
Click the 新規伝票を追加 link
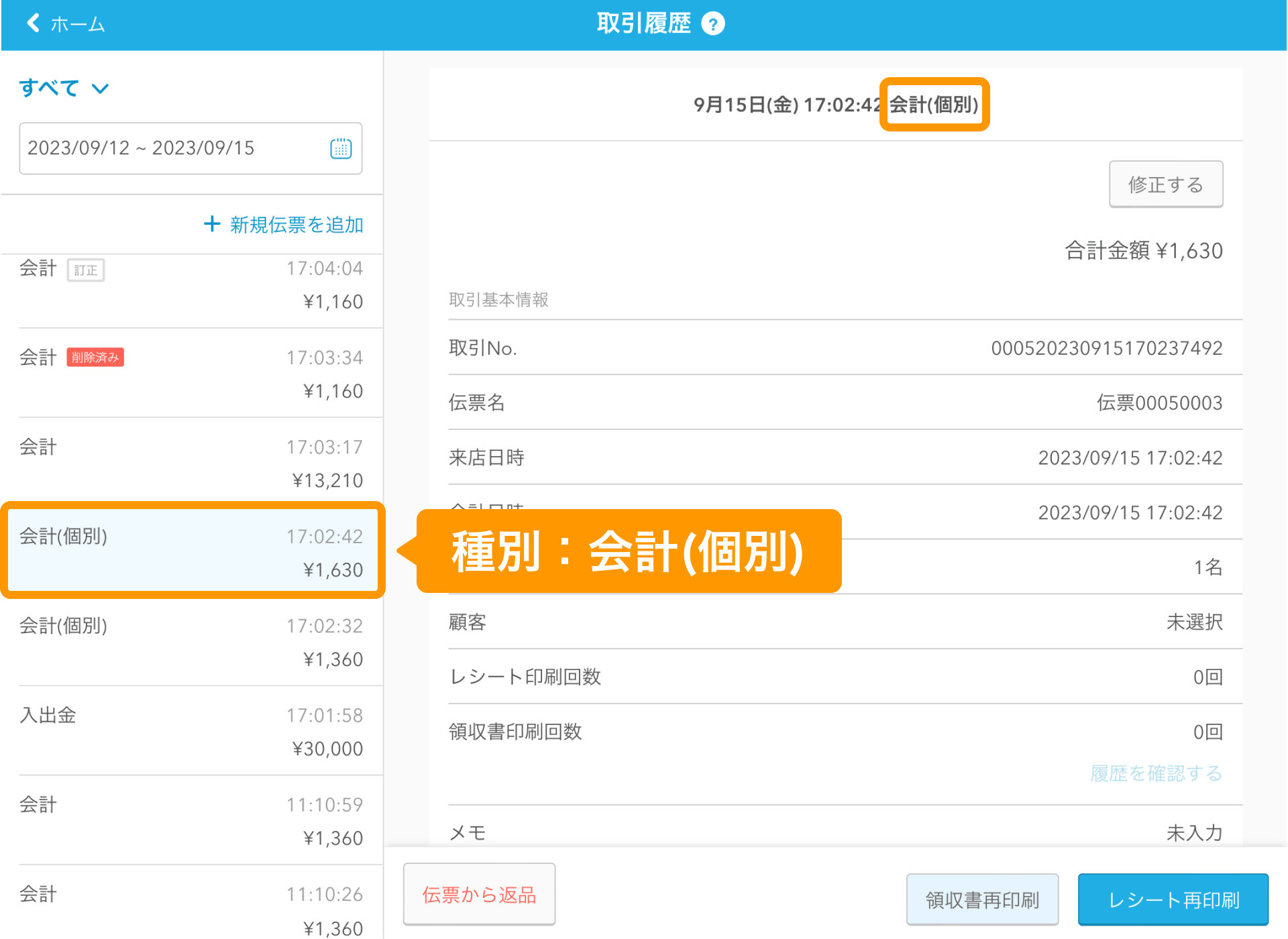(x=296, y=225)
